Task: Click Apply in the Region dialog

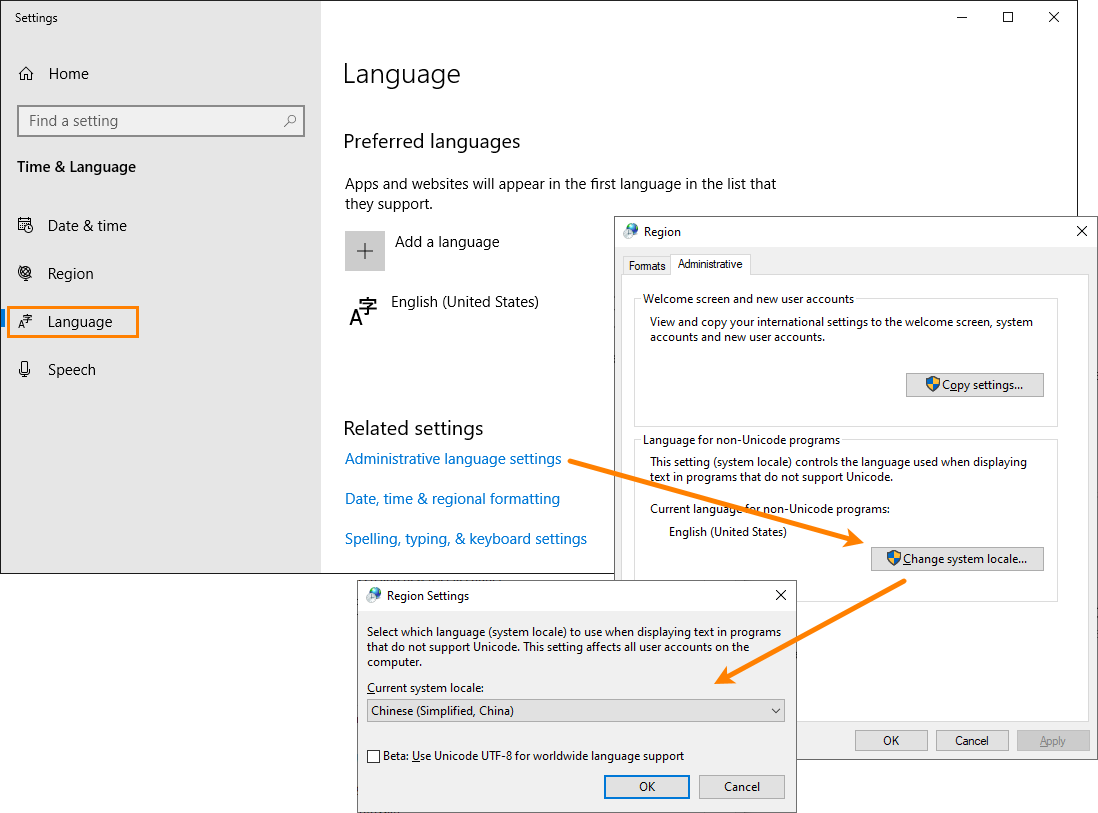Action: coord(1053,740)
